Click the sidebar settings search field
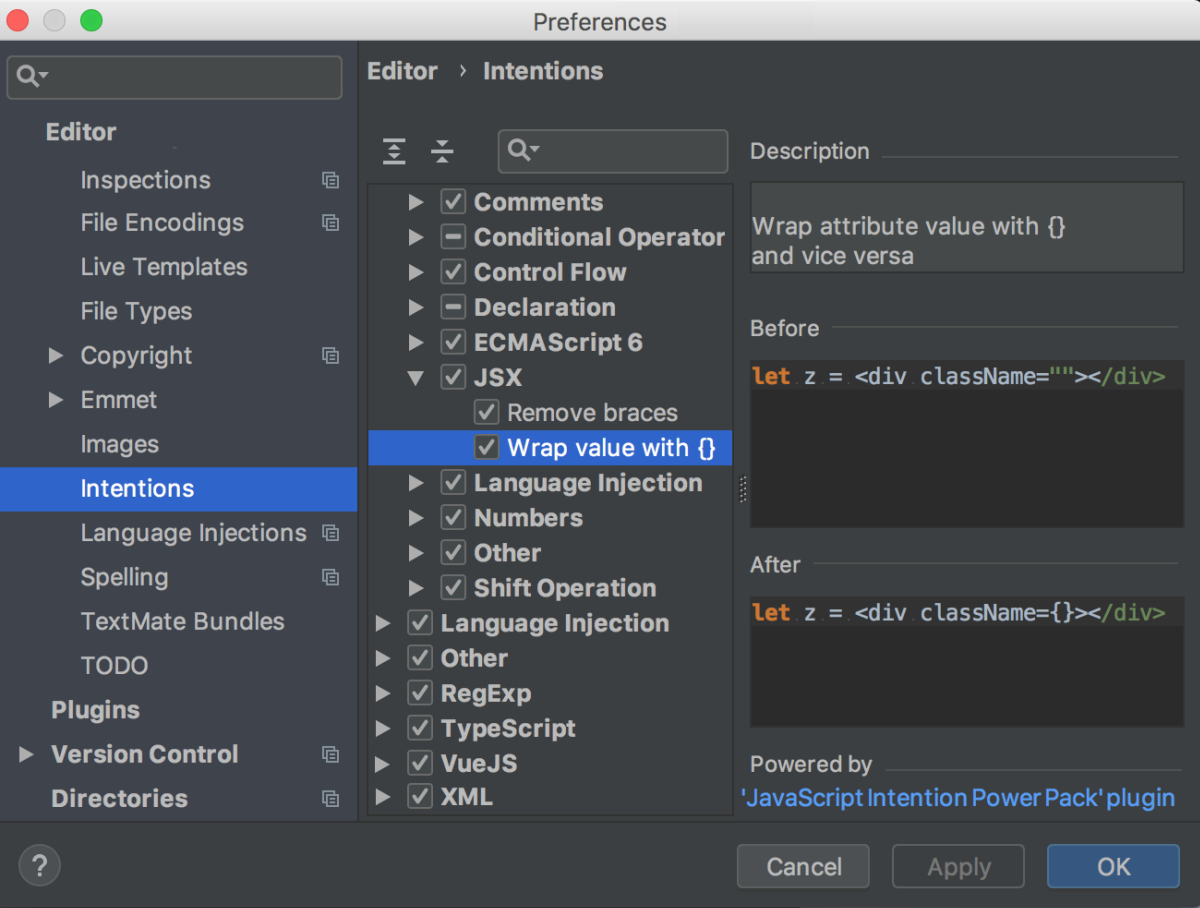The width and height of the screenshot is (1200, 908). point(174,77)
